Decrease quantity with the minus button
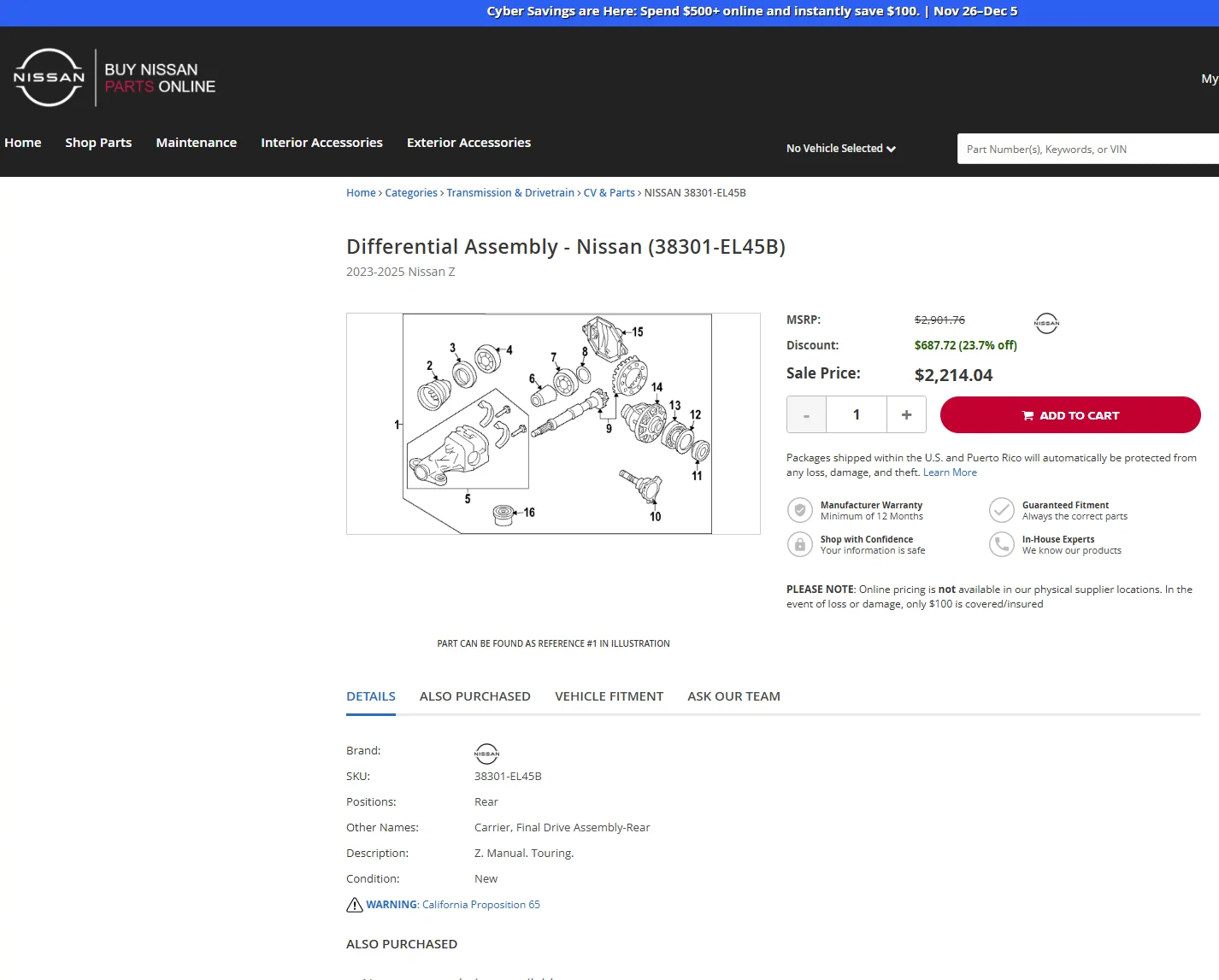The image size is (1219, 980). 806,415
